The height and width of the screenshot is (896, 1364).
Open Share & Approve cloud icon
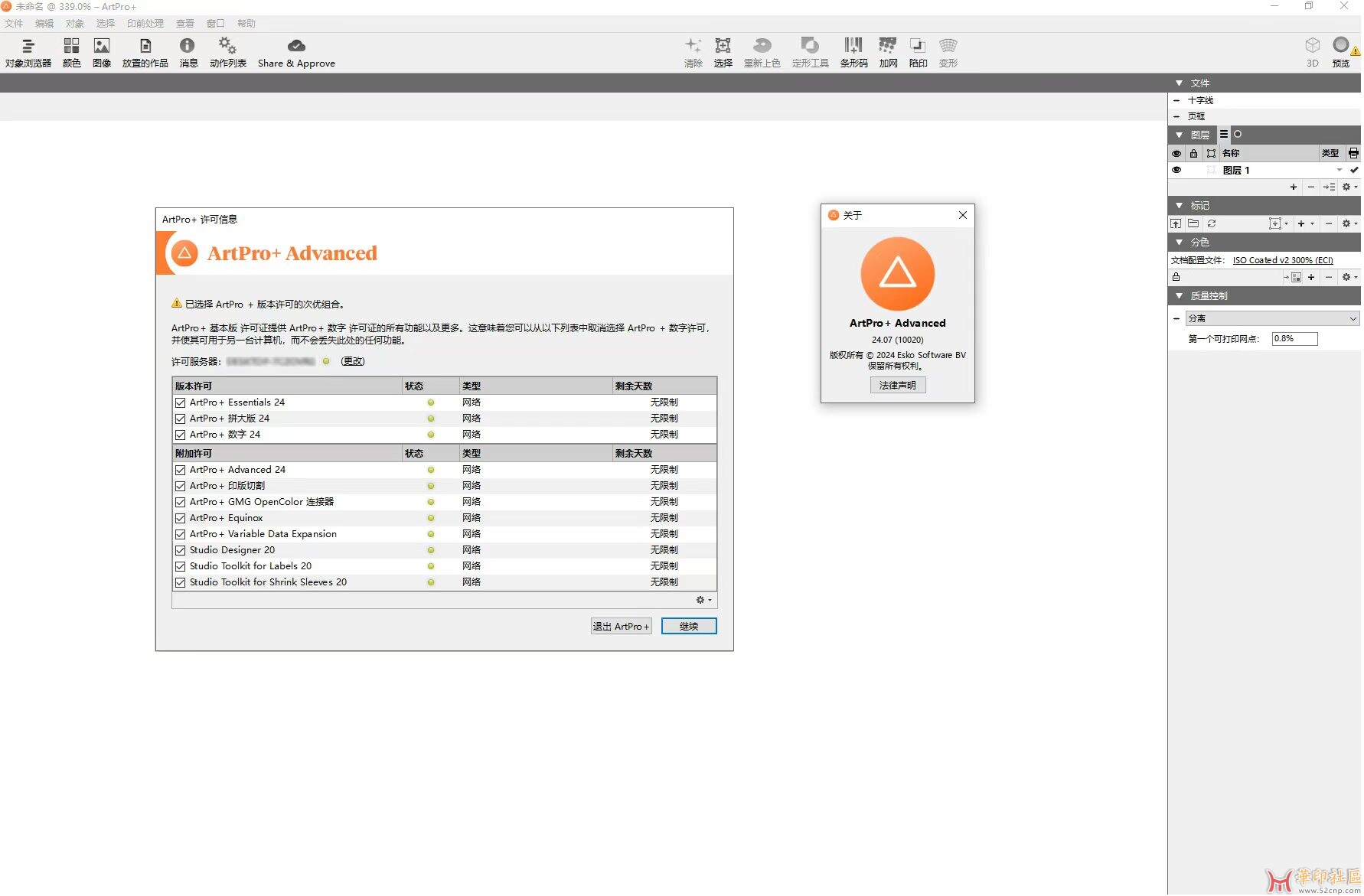tap(296, 54)
